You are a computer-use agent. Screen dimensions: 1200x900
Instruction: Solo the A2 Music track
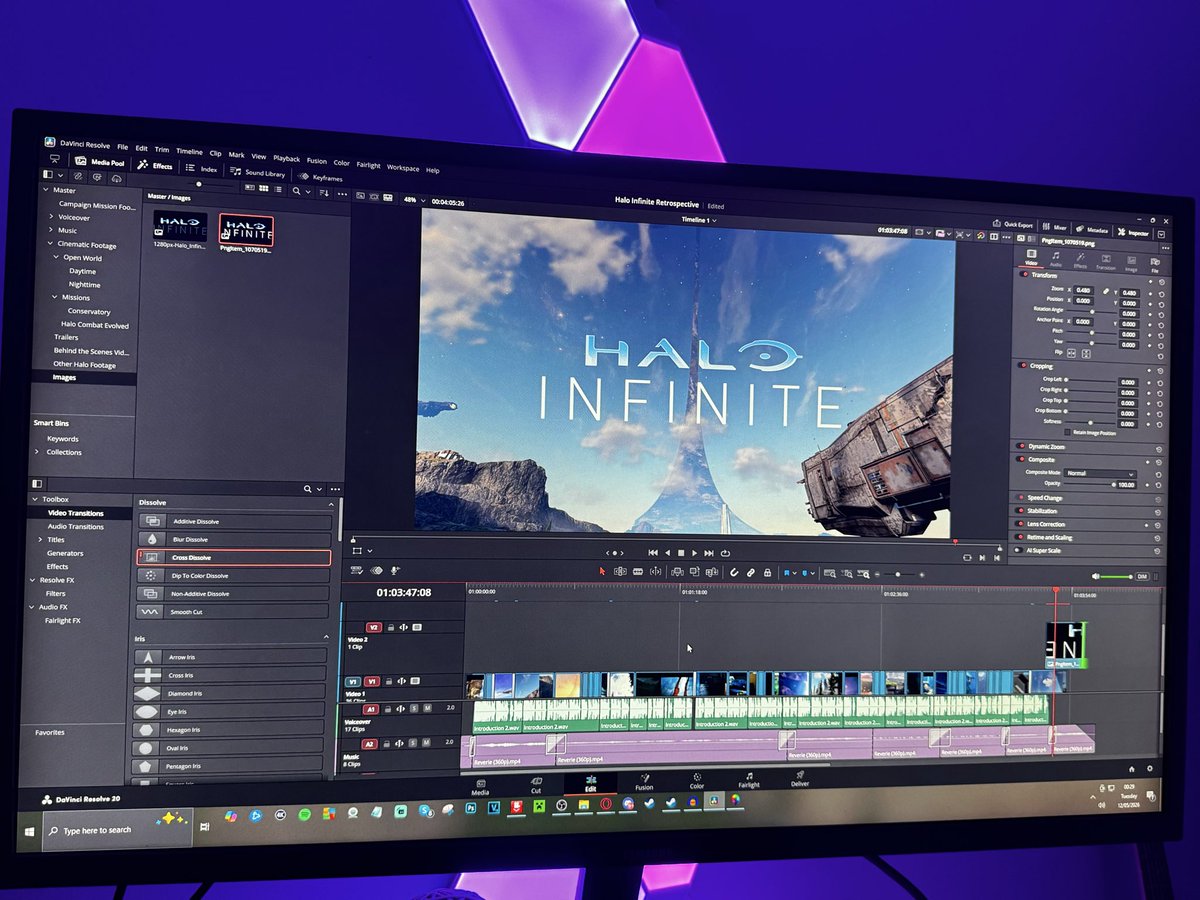tap(415, 744)
